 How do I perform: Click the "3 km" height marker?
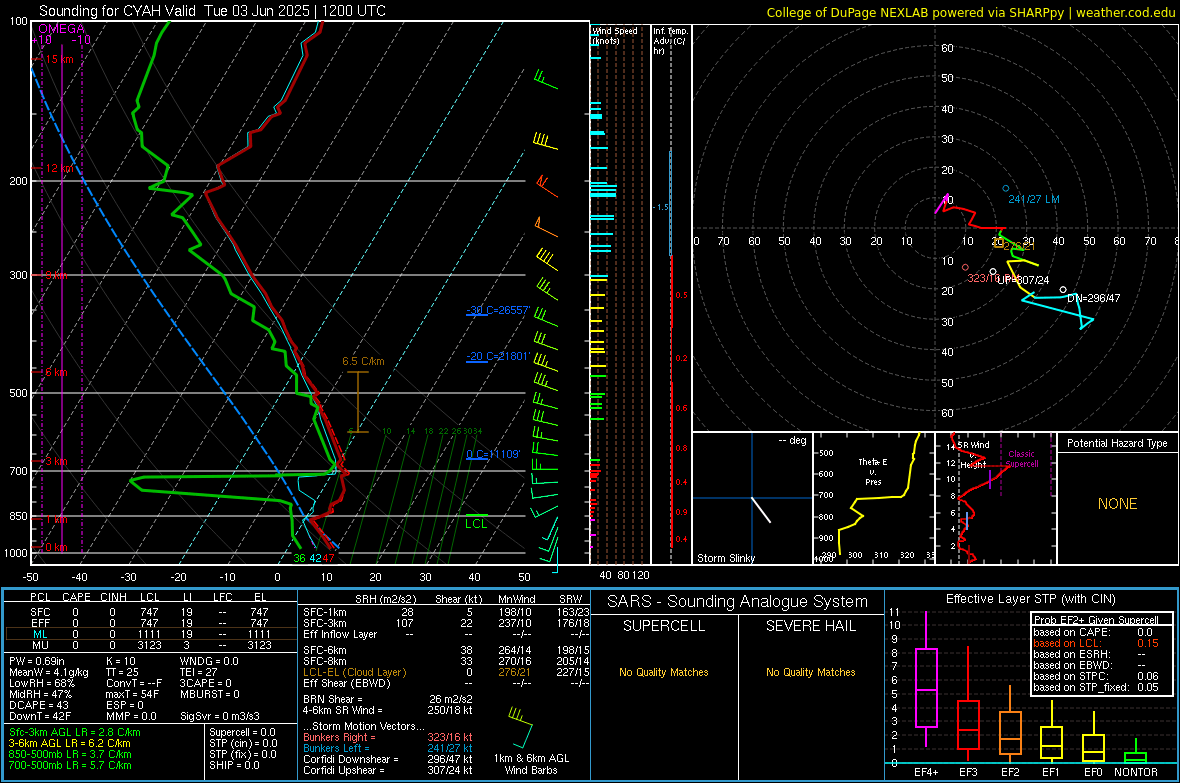click(x=56, y=462)
